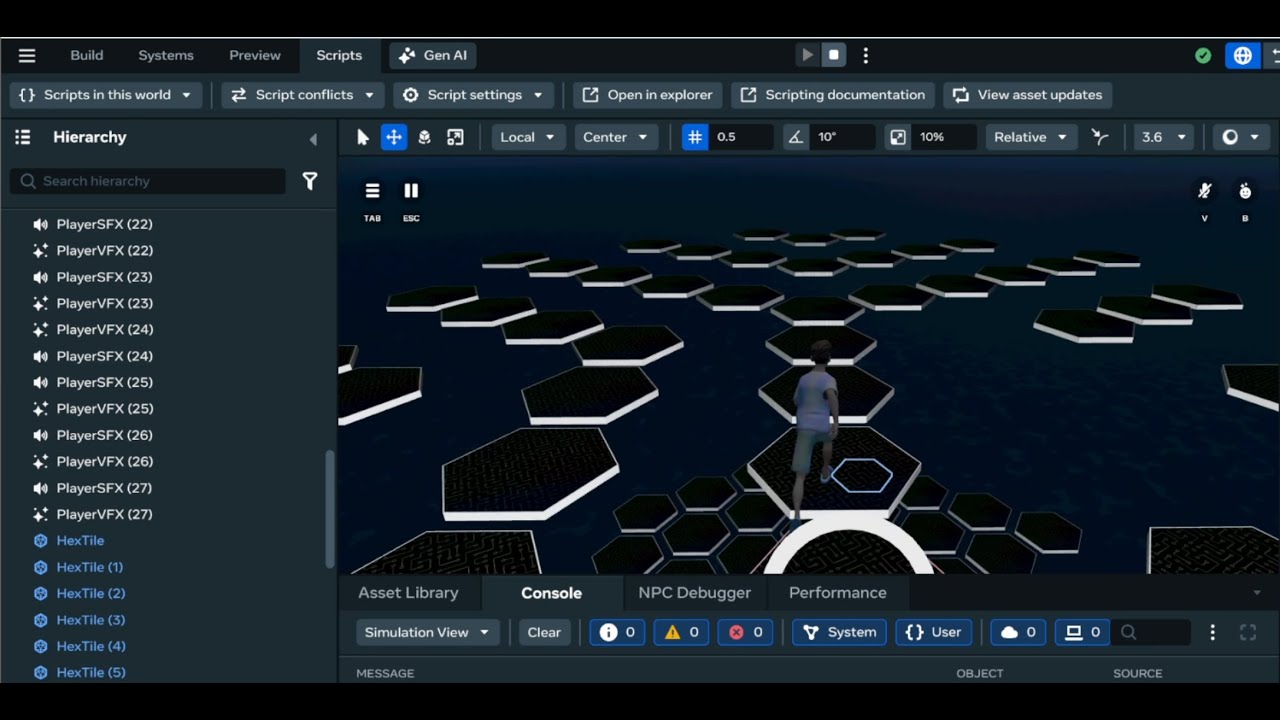
Task: Open the Local coordinate space dropdown
Action: point(528,137)
